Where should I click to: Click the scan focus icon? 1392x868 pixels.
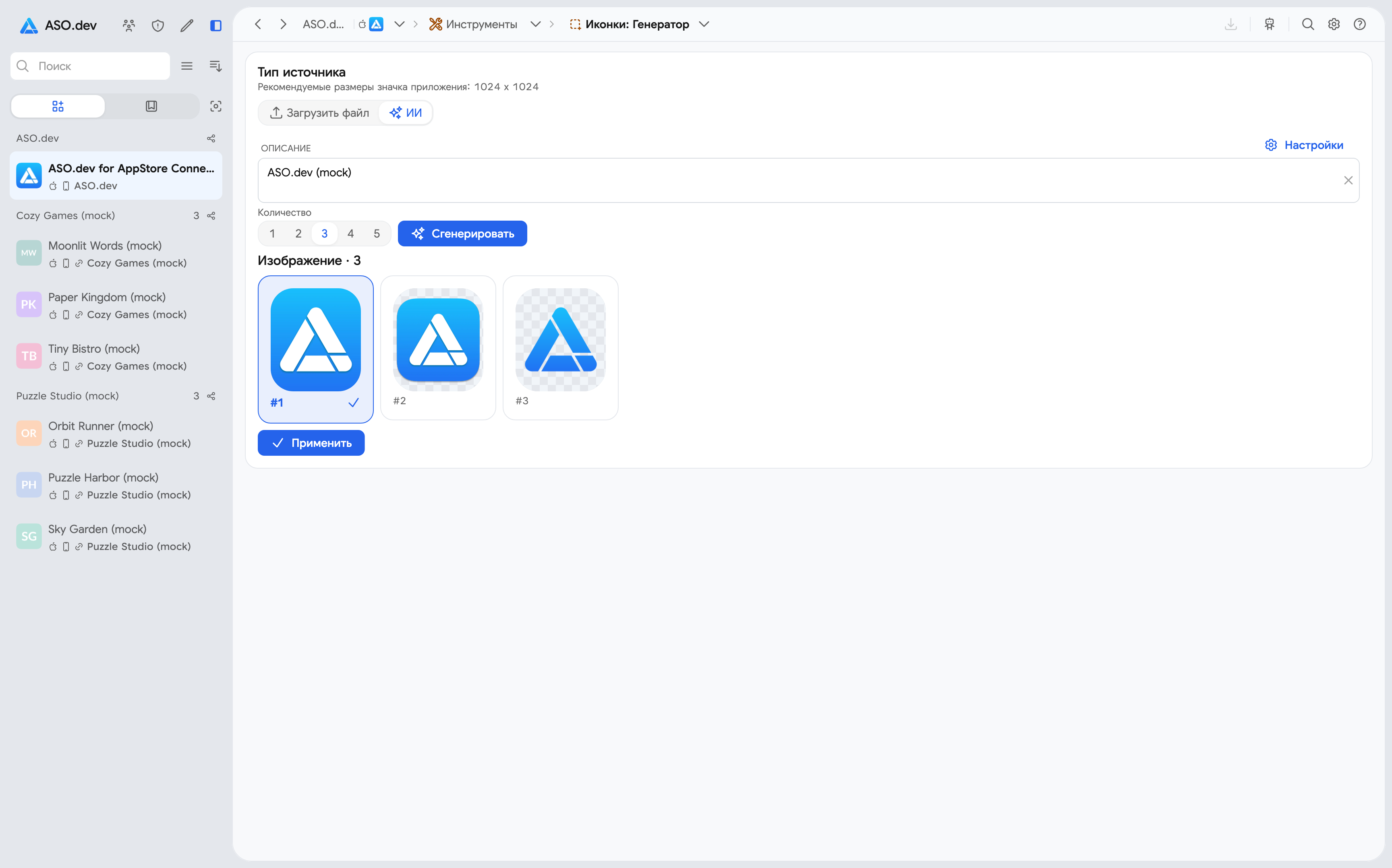point(216,106)
